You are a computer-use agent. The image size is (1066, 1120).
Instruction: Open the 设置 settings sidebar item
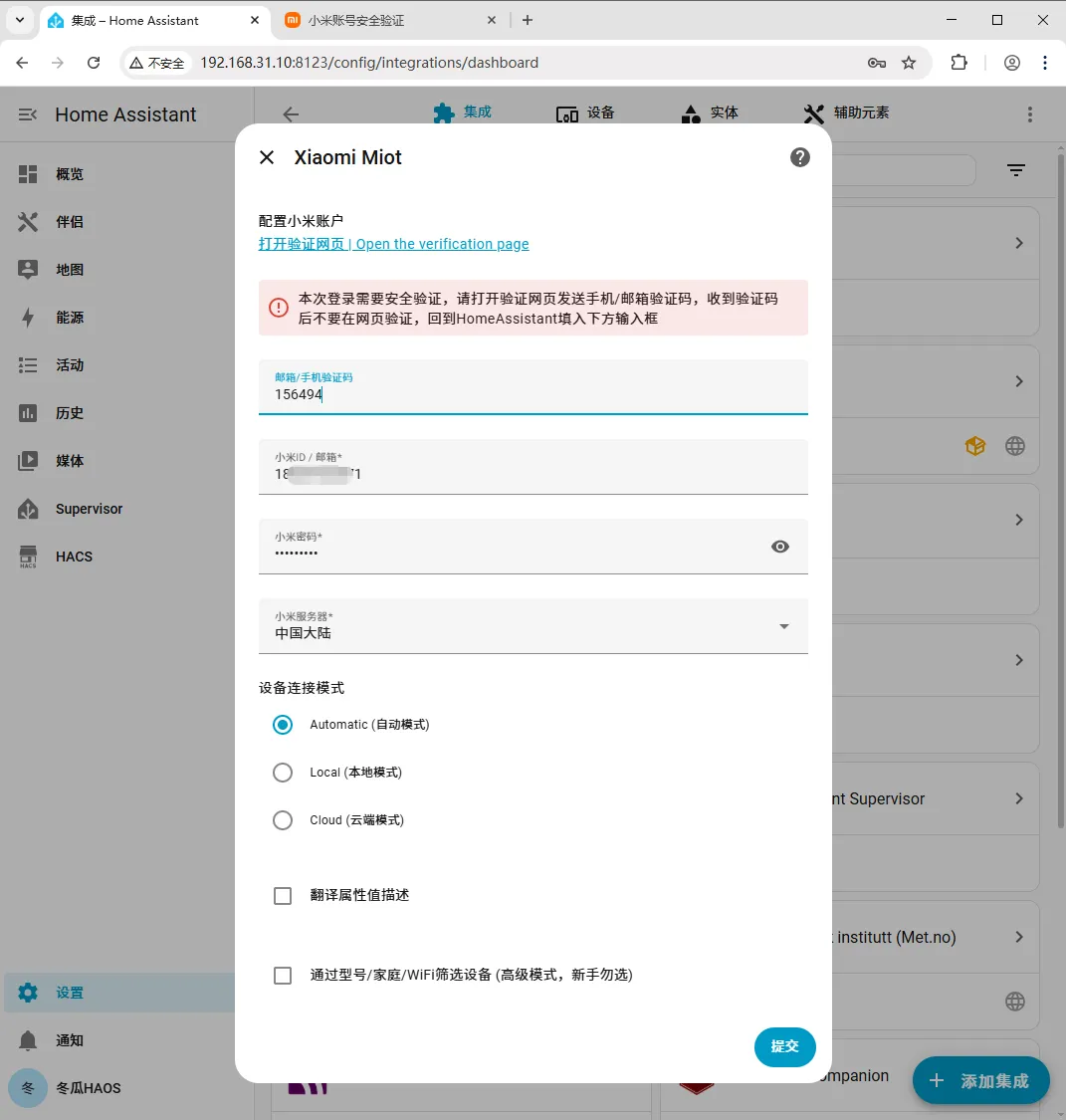click(118, 993)
